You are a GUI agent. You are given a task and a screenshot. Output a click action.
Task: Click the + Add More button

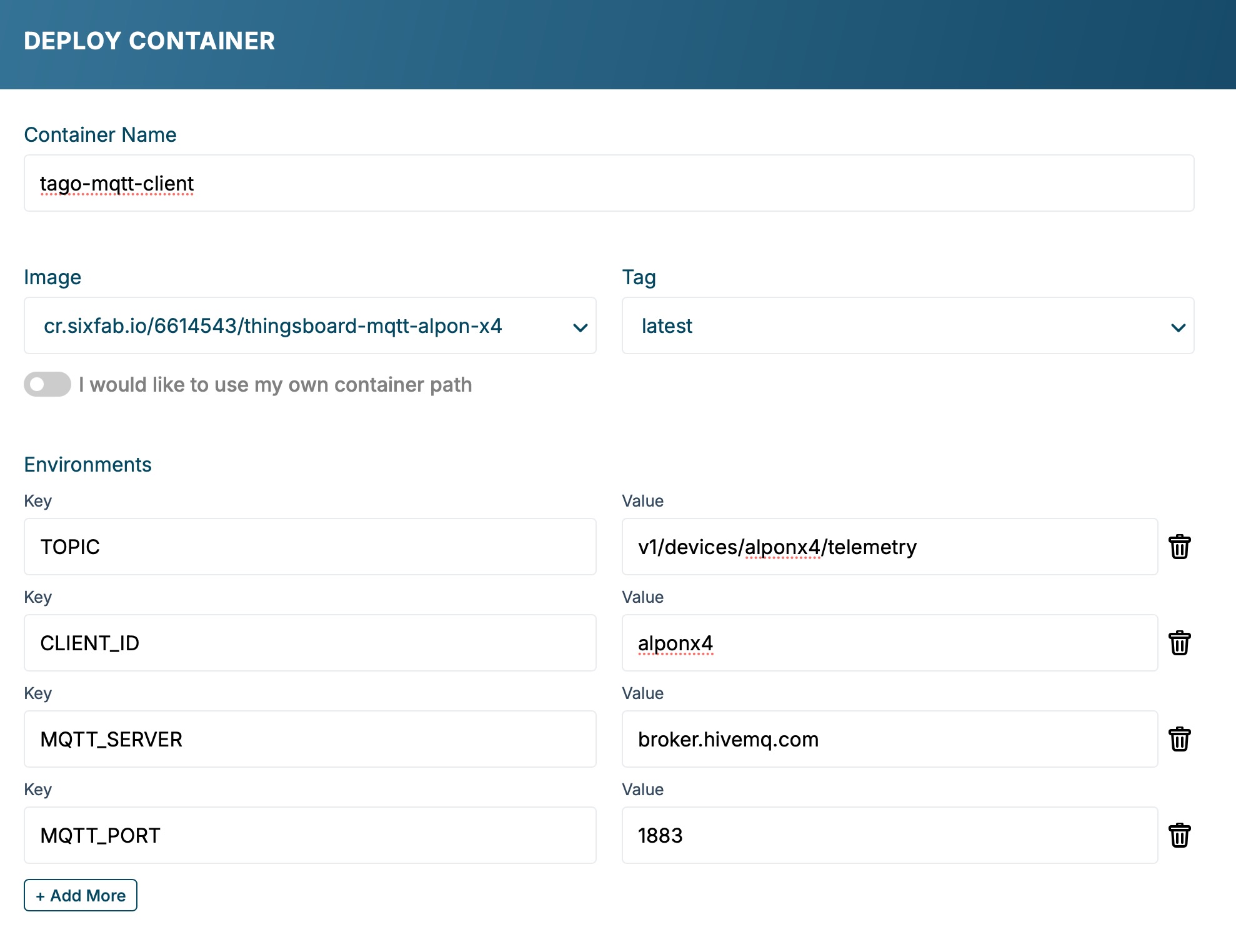[x=80, y=895]
